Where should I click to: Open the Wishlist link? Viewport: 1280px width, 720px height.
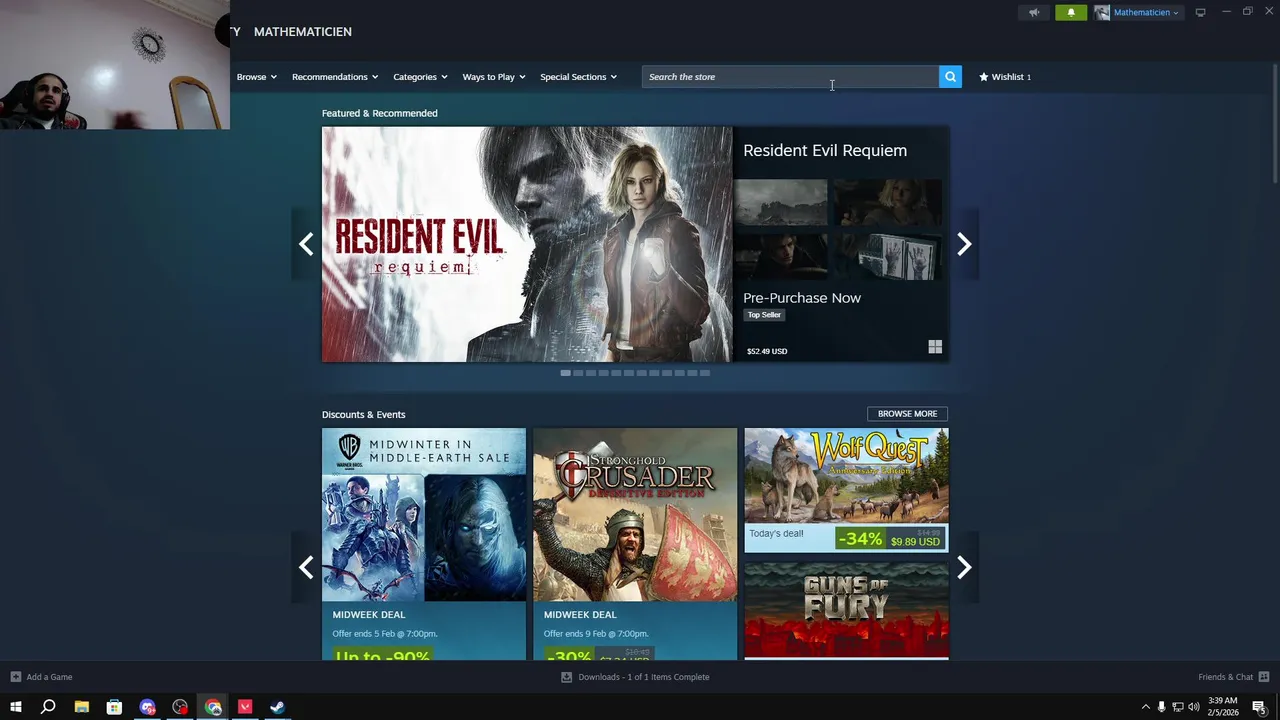point(1005,77)
